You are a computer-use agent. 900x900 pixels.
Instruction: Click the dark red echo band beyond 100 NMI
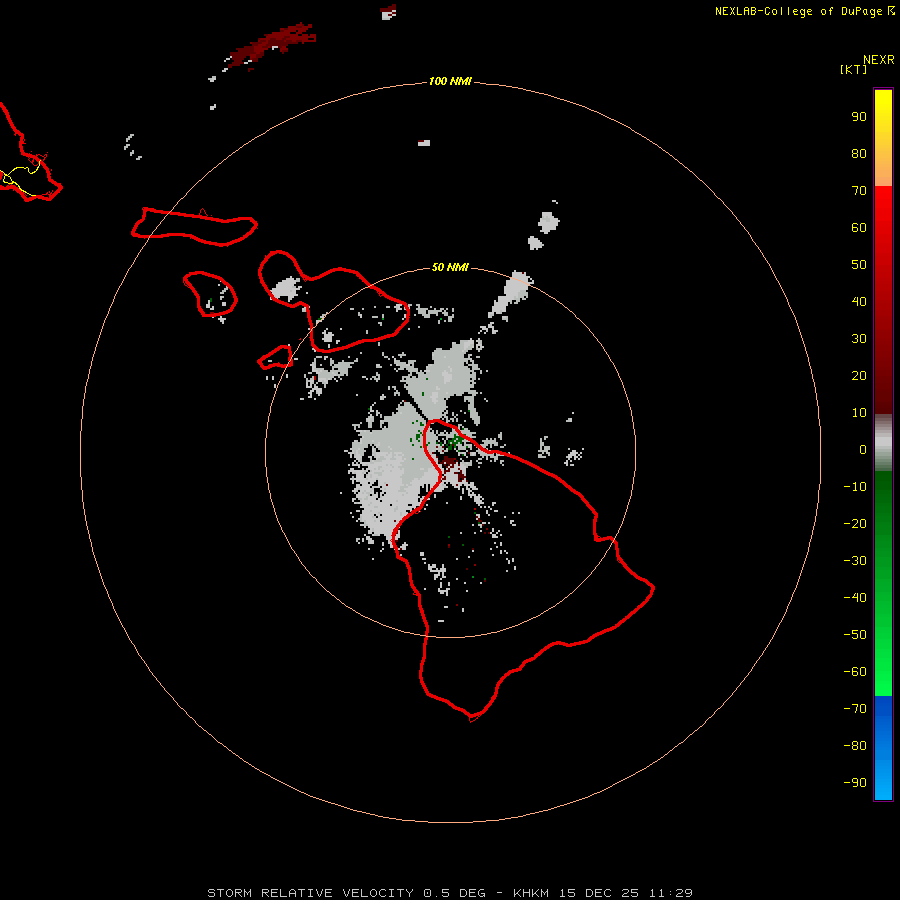coord(271,46)
